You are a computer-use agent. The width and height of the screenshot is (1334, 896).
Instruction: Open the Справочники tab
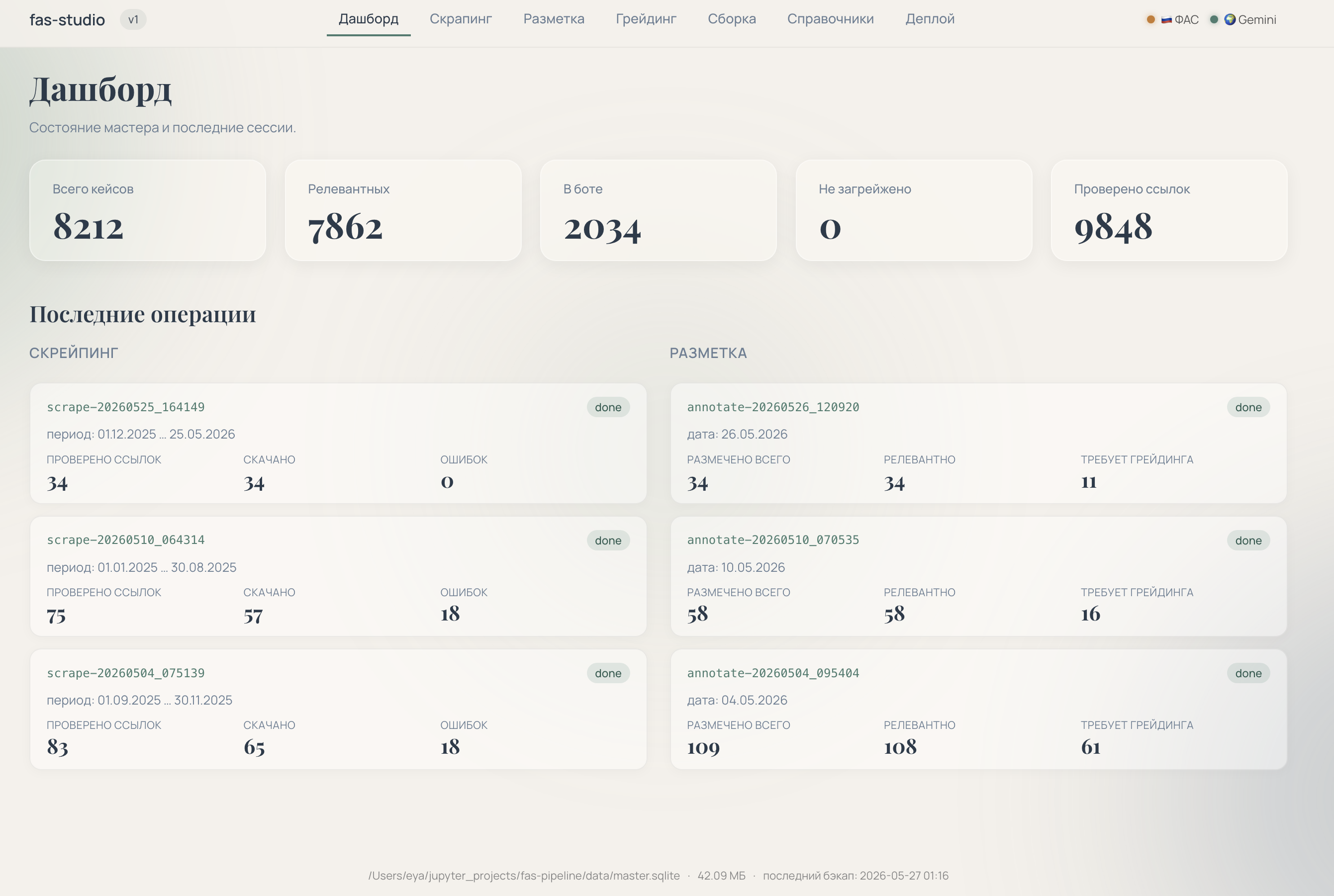coord(831,19)
